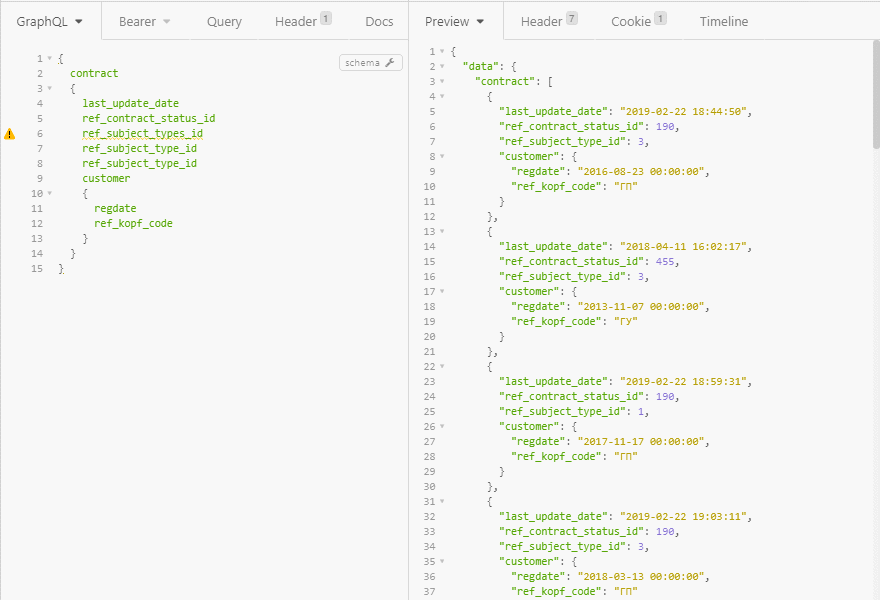The width and height of the screenshot is (880, 600).
Task: Click the warning icon beside line 6
Action: [x=10, y=133]
